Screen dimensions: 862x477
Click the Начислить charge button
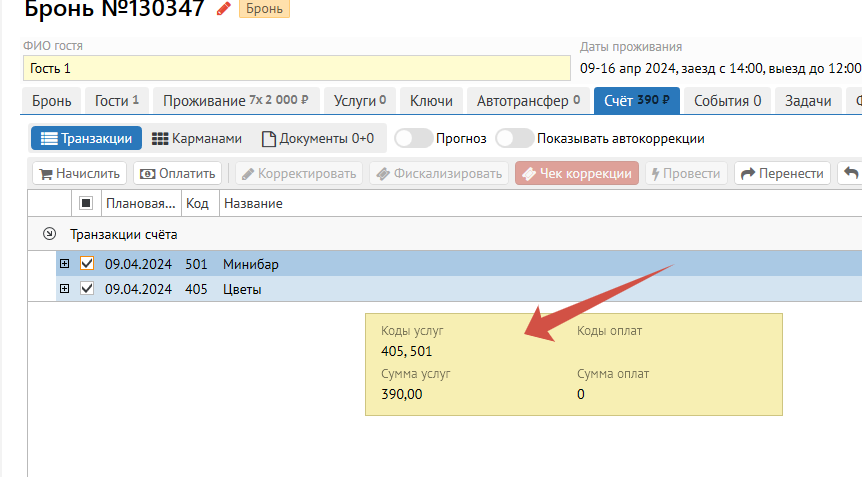[79, 173]
